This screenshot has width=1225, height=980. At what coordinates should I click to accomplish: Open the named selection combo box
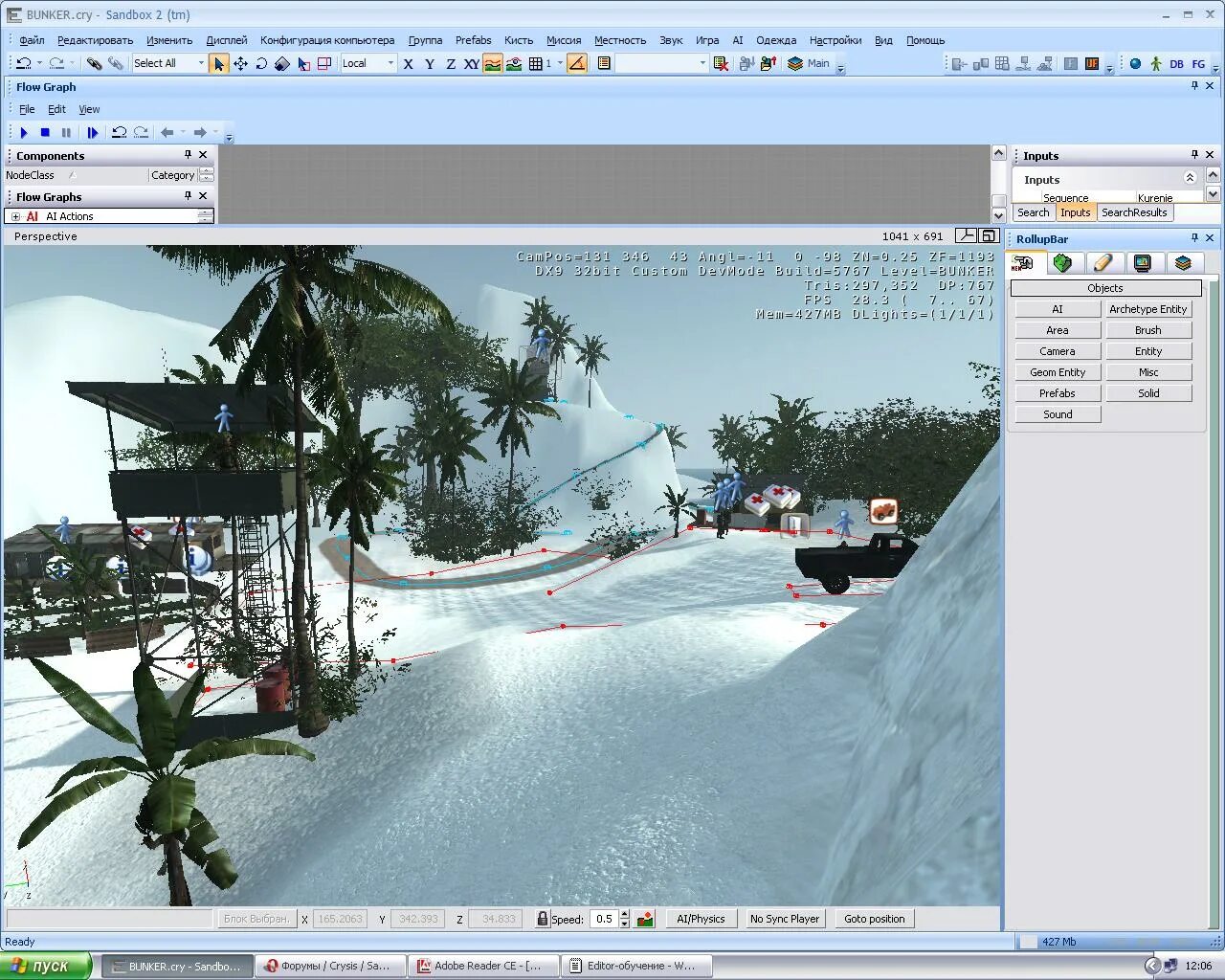click(x=661, y=63)
